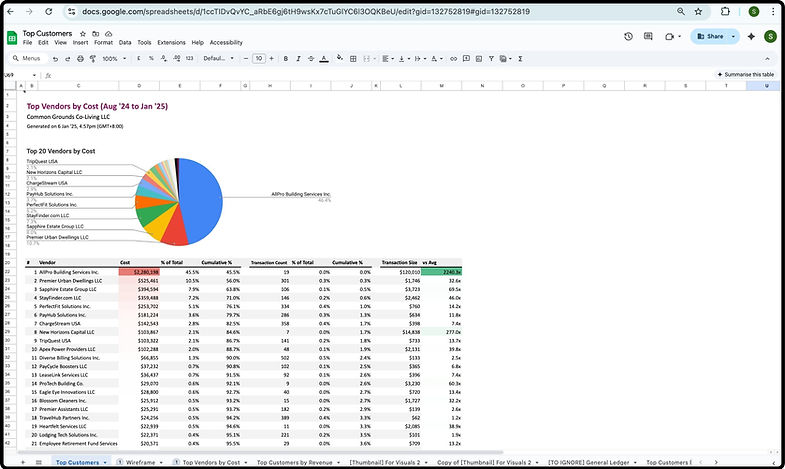Add a new sheet with plus
This screenshot has height=469, width=785.
(23, 462)
